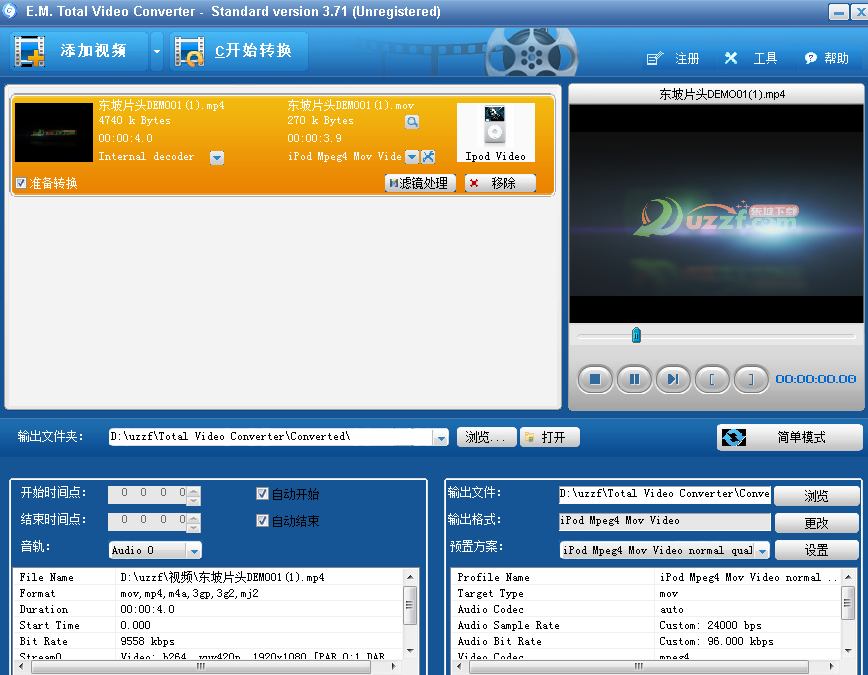
Task: Open output folder with 打开 button
Action: coord(550,437)
